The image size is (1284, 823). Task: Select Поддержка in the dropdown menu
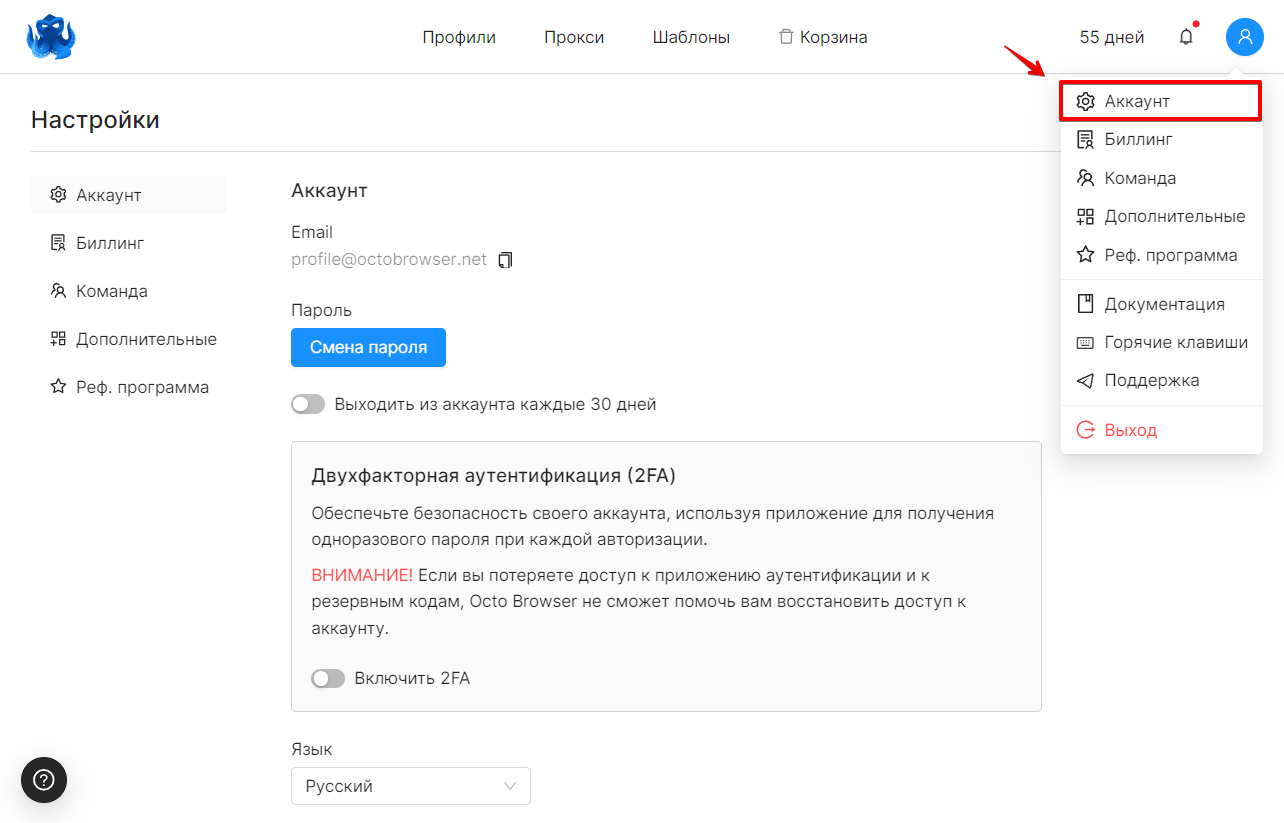tap(1161, 380)
